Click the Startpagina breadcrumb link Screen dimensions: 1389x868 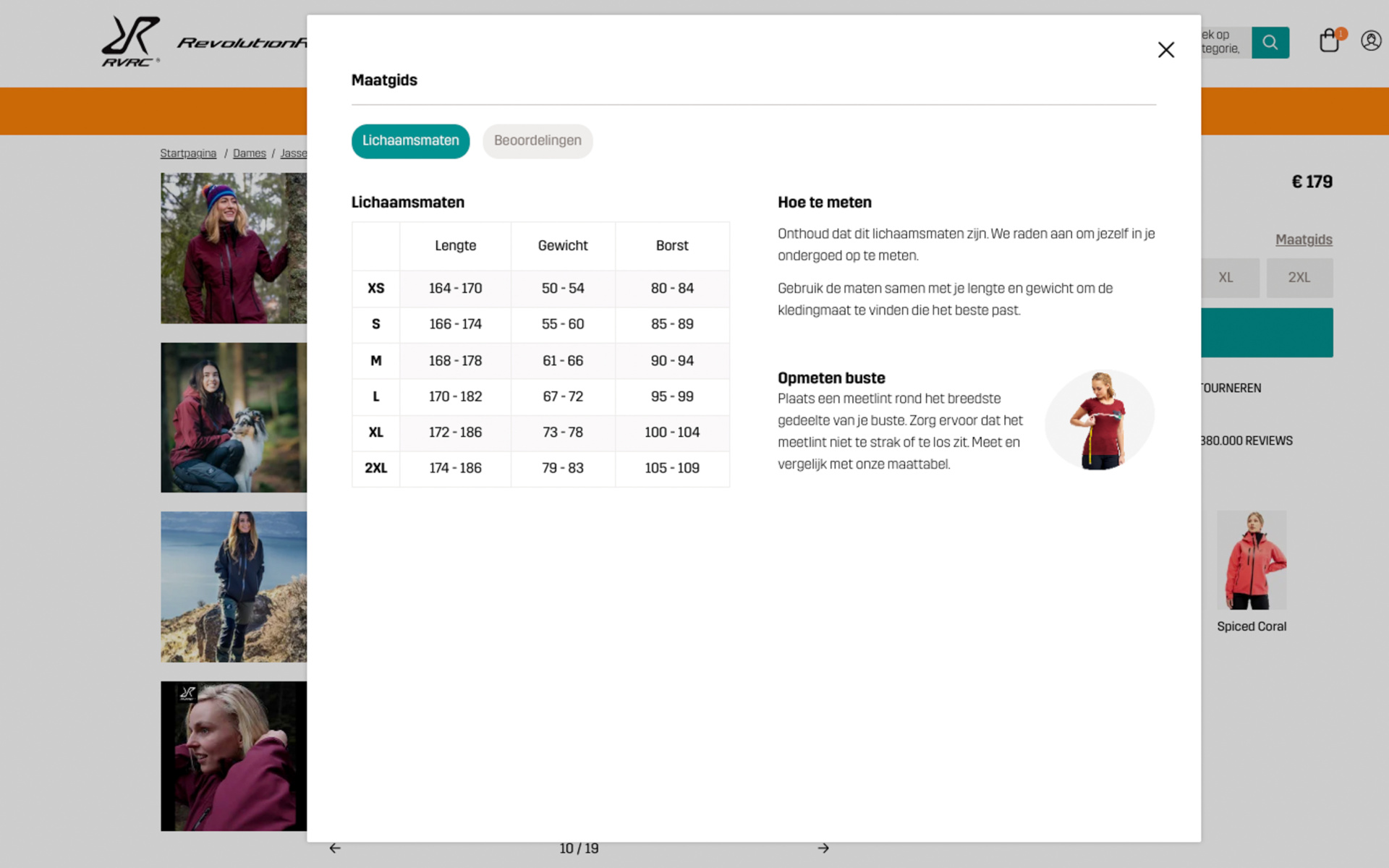point(188,153)
